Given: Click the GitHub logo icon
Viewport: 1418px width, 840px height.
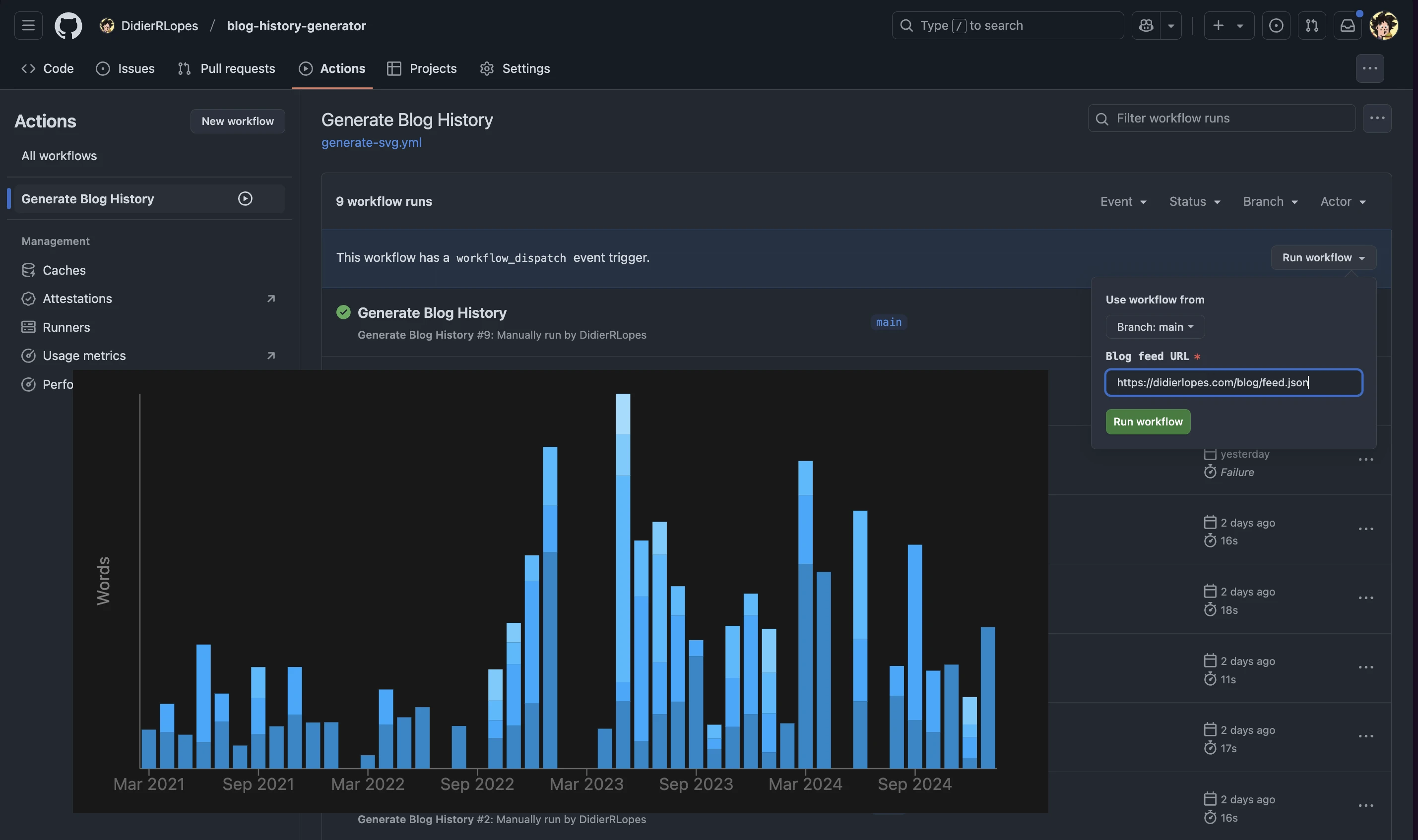Looking at the screenshot, I should (68, 25).
